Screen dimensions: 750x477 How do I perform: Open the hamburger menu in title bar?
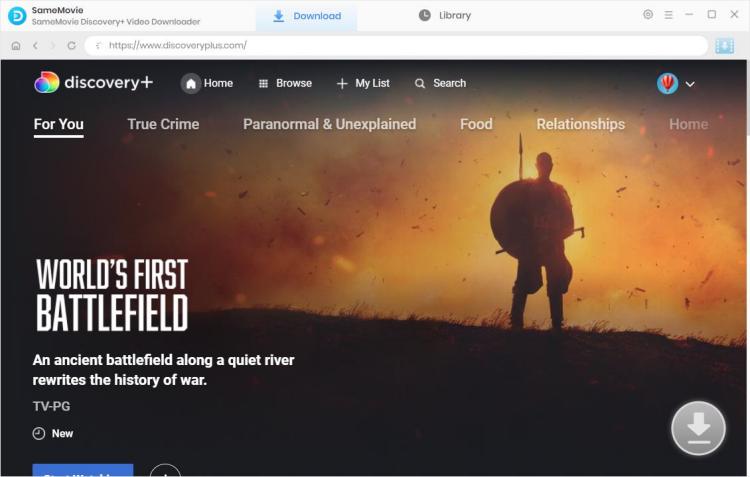point(669,15)
